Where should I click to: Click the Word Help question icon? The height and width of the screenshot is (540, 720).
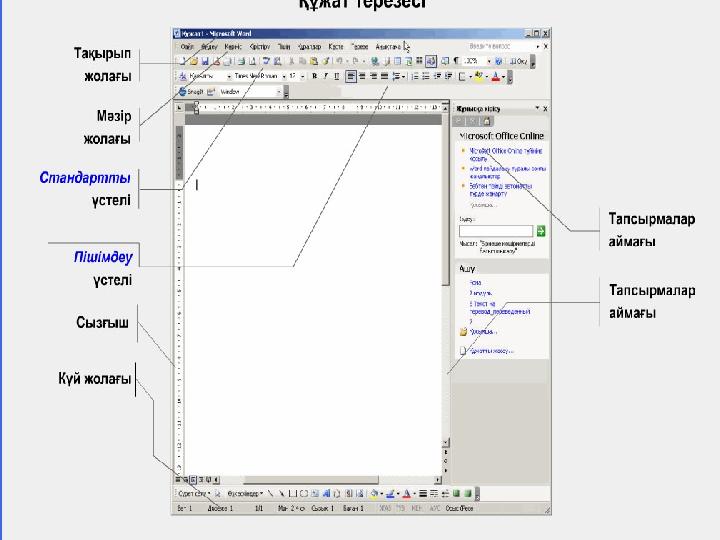(499, 61)
